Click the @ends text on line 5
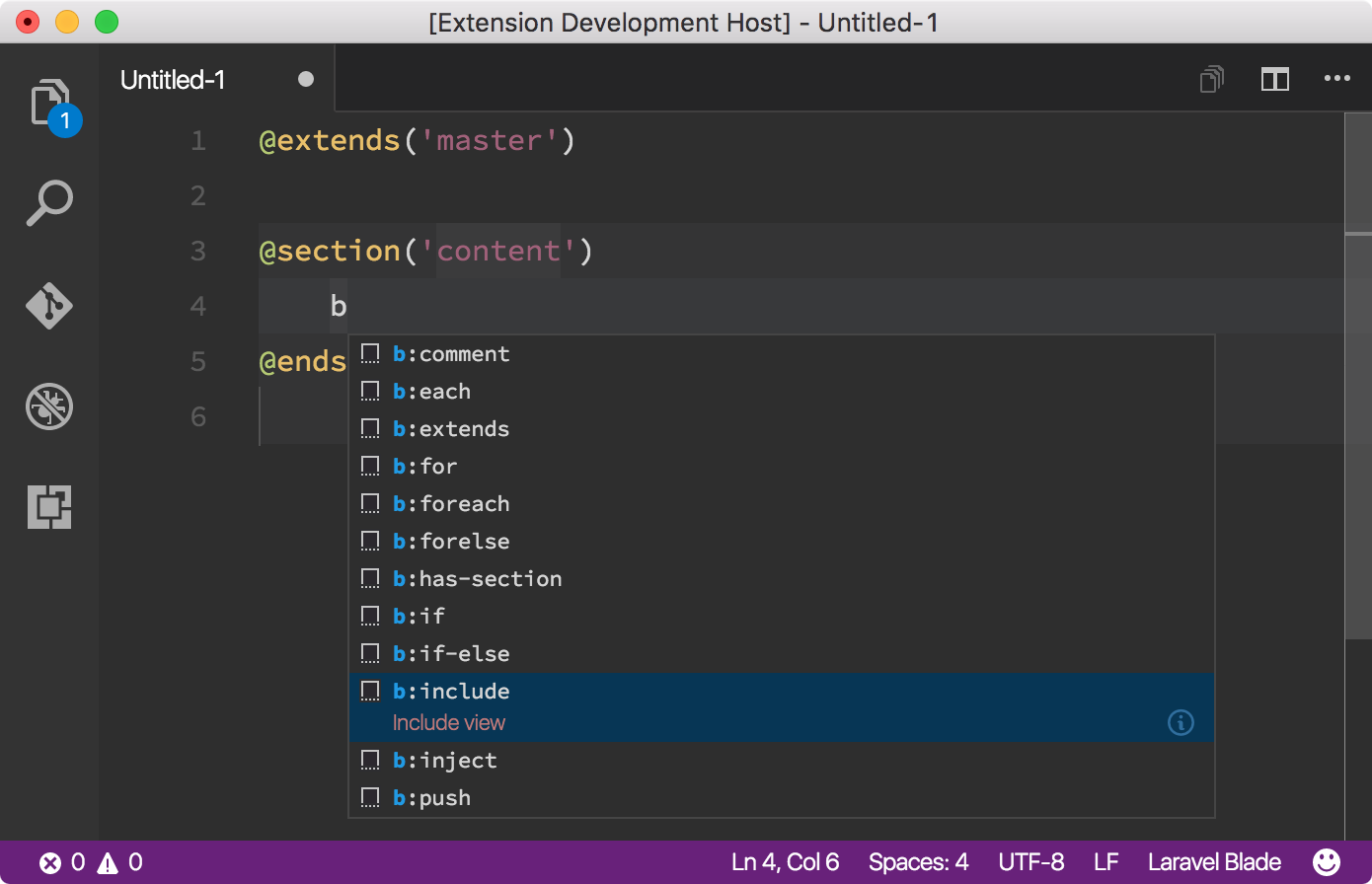1372x884 pixels. click(303, 362)
